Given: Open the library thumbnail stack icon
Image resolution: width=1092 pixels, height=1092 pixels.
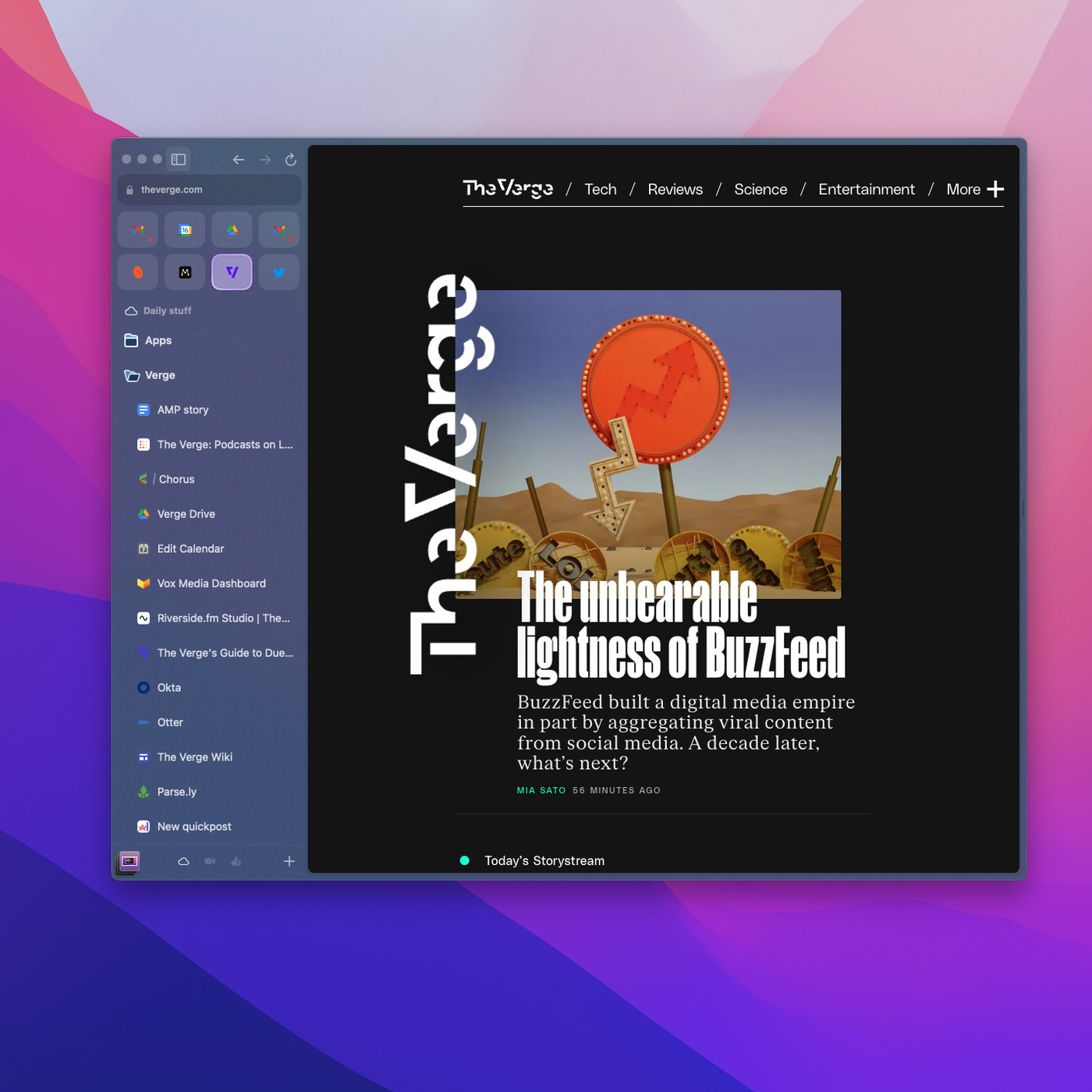Looking at the screenshot, I should pyautogui.click(x=129, y=862).
